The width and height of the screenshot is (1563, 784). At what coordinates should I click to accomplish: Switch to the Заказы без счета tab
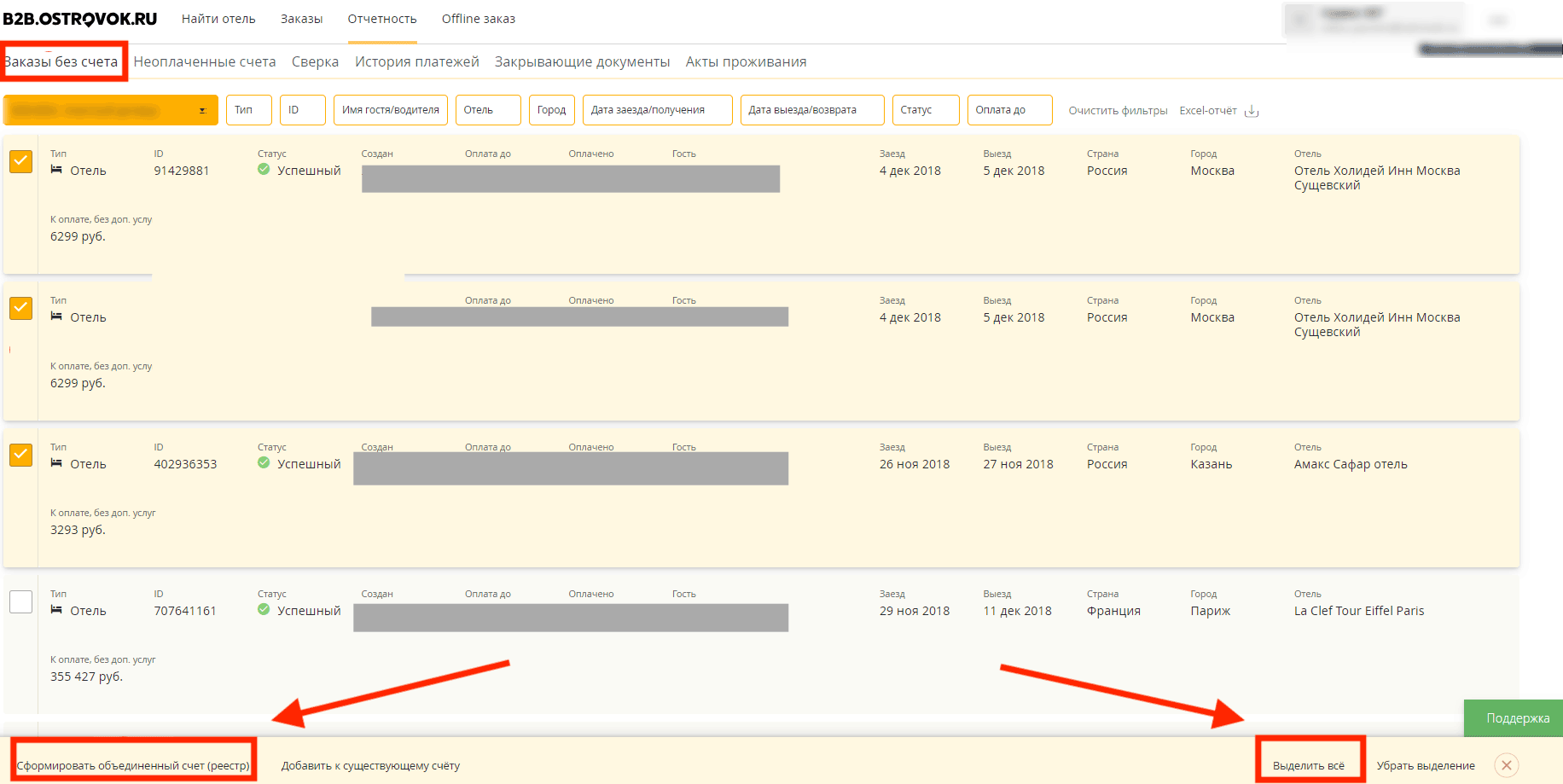[x=61, y=61]
